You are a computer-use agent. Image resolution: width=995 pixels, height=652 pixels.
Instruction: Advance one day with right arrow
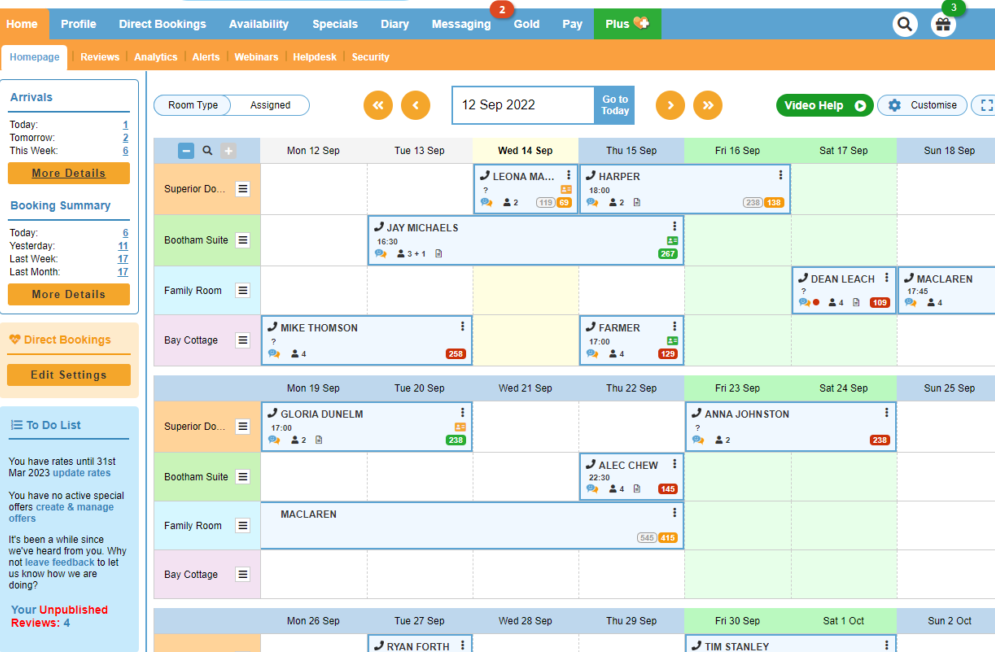[670, 105]
